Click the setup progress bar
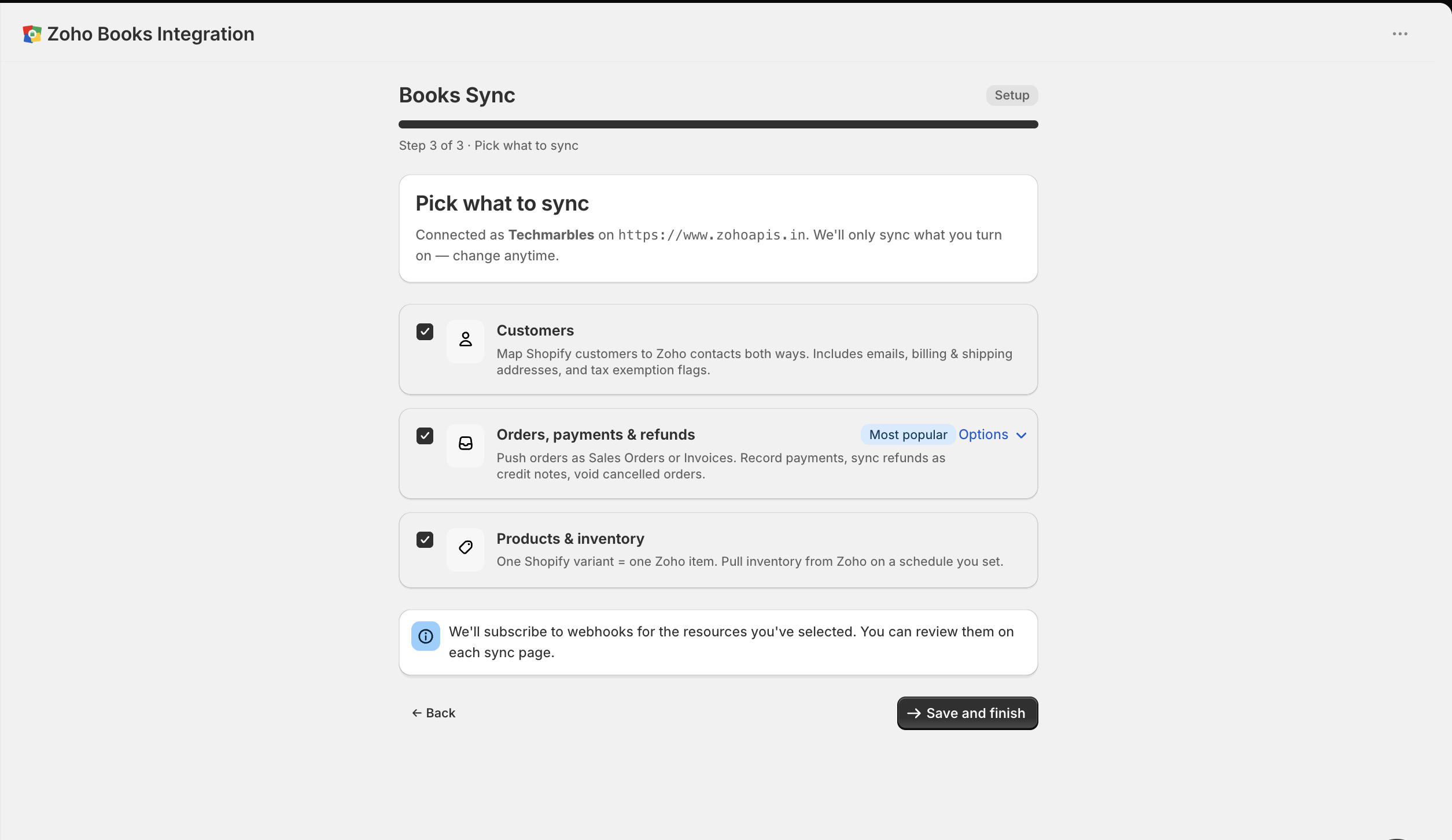 (x=718, y=124)
